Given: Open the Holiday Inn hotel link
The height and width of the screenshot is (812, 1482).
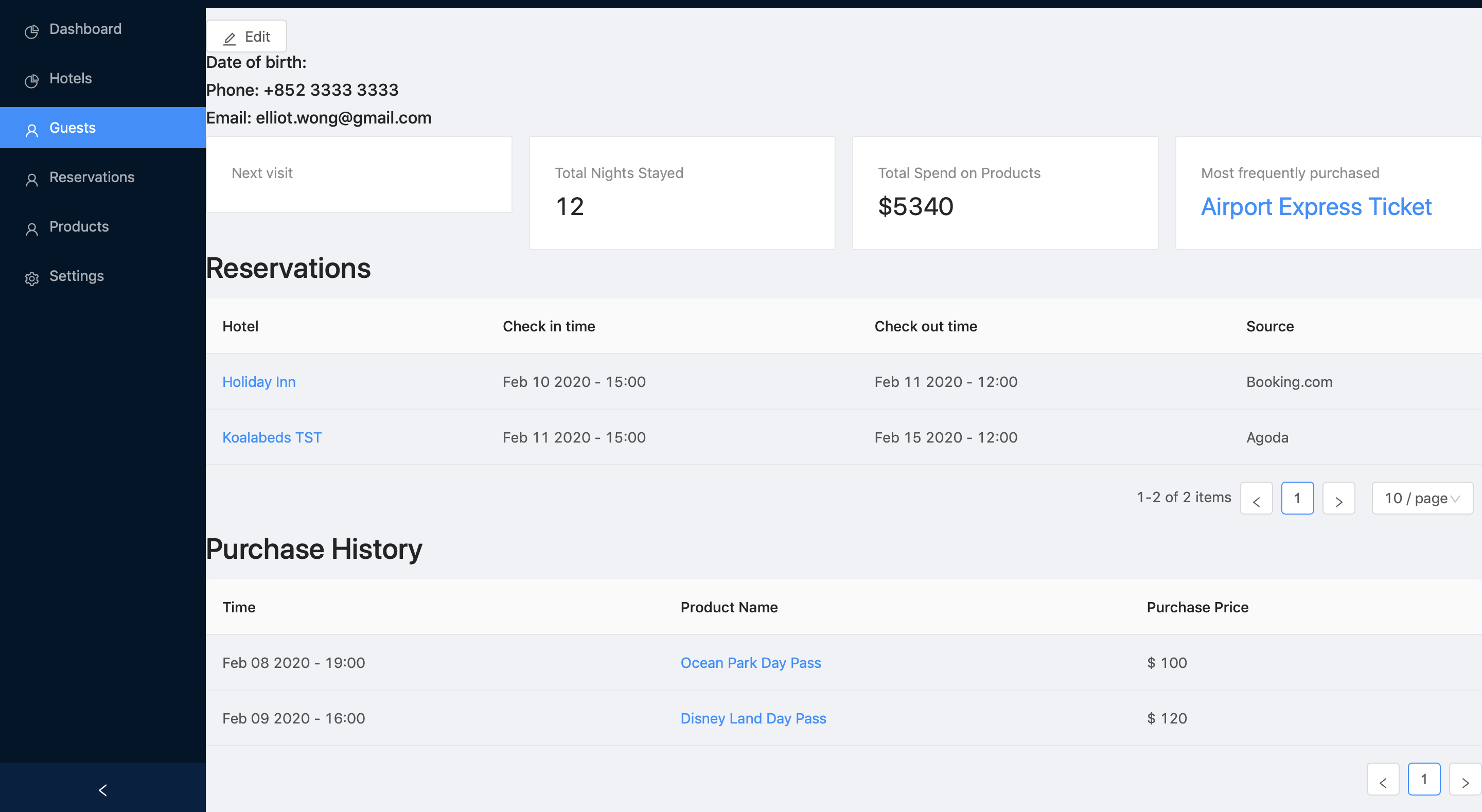Looking at the screenshot, I should pos(259,381).
